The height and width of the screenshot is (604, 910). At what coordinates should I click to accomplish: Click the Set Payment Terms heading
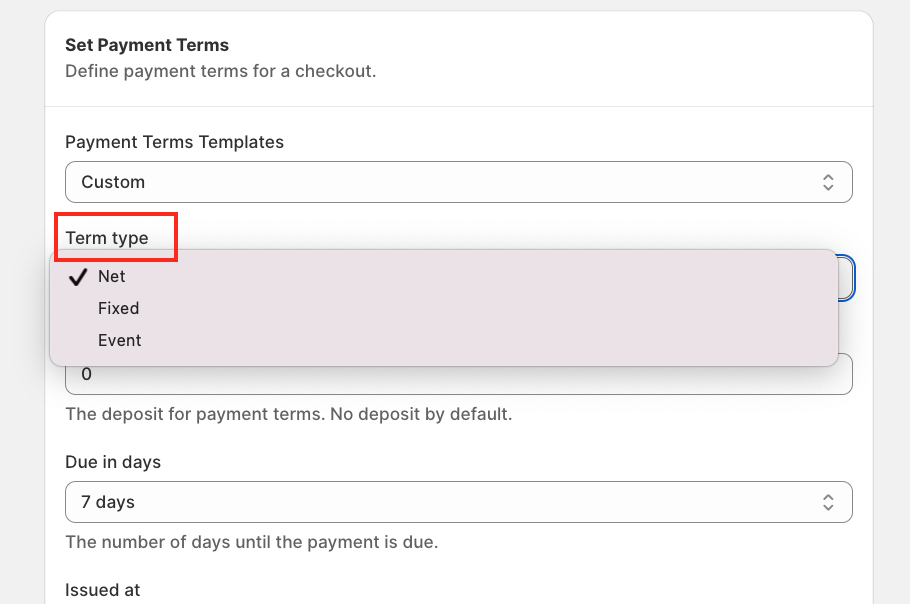click(x=147, y=45)
